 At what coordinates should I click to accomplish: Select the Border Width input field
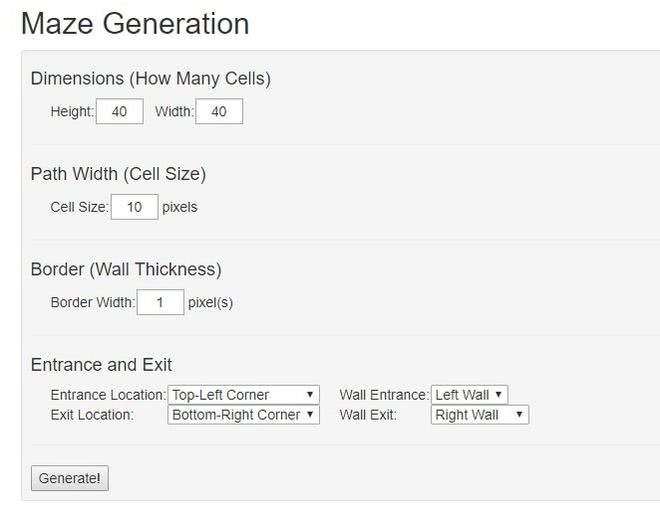[160, 302]
